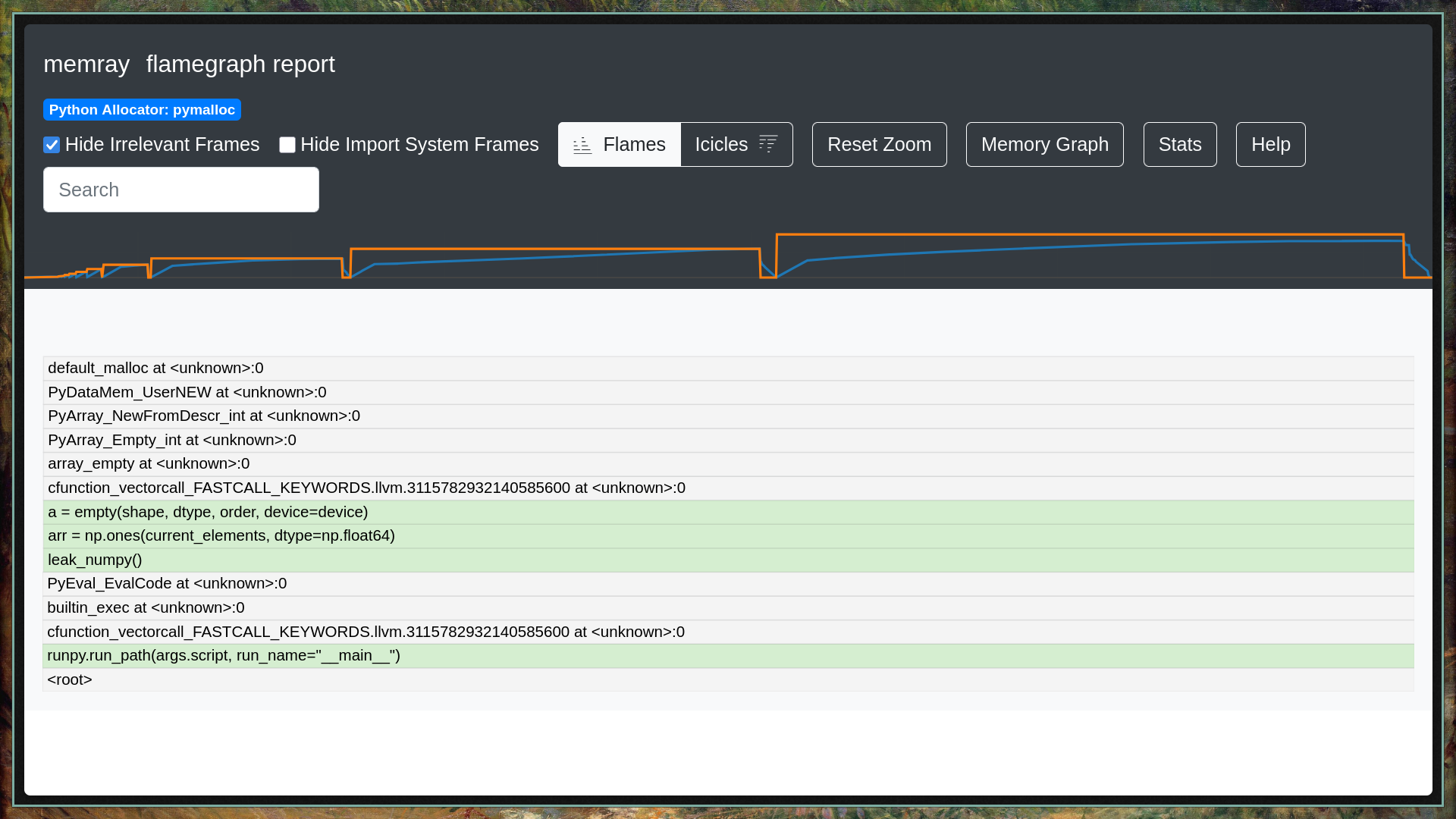The height and width of the screenshot is (819, 1456).
Task: Click the root frame bar
Action: 728,680
